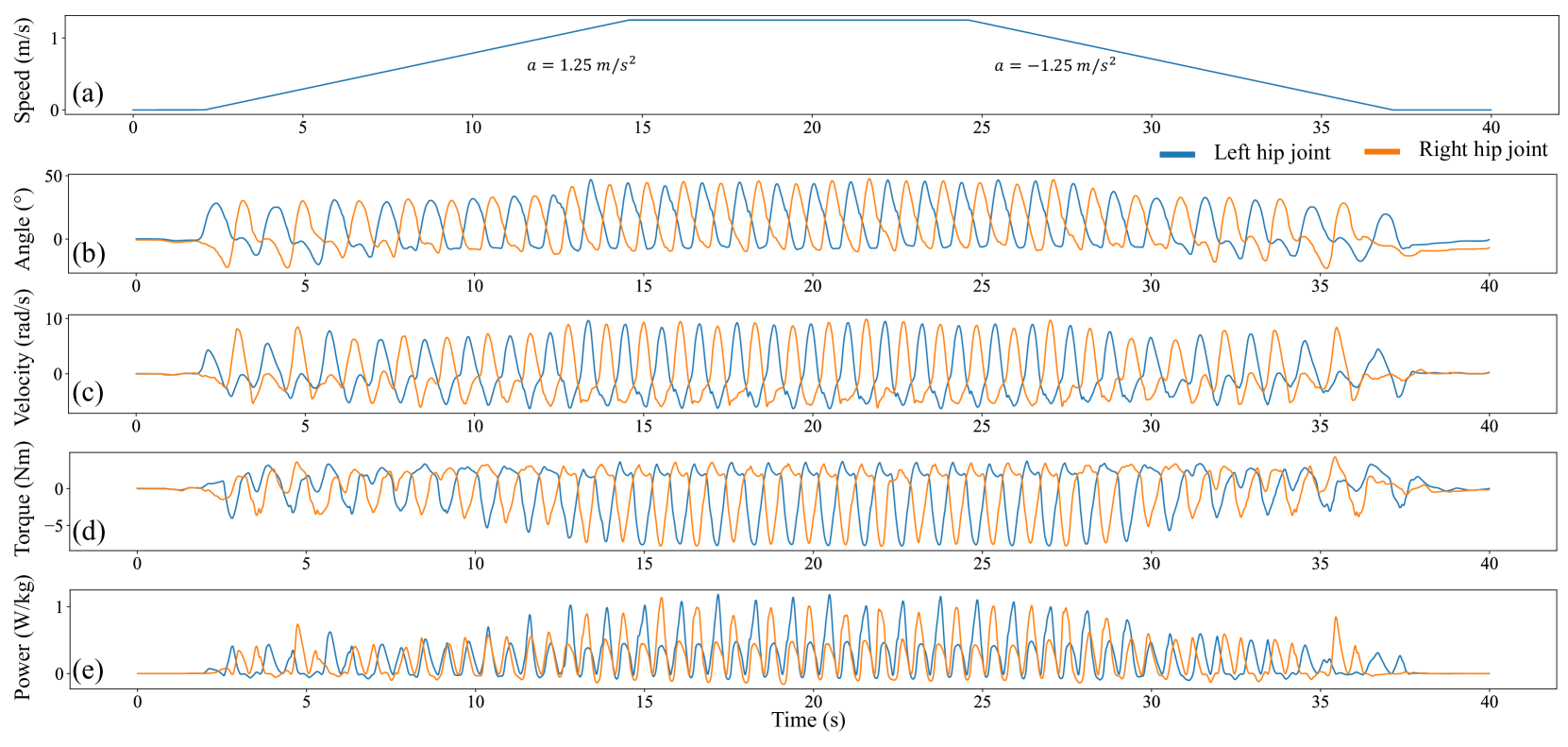1568x747 pixels.
Task: Select the 'Velocity (rad/s)' y-axis label
Action: 23,357
